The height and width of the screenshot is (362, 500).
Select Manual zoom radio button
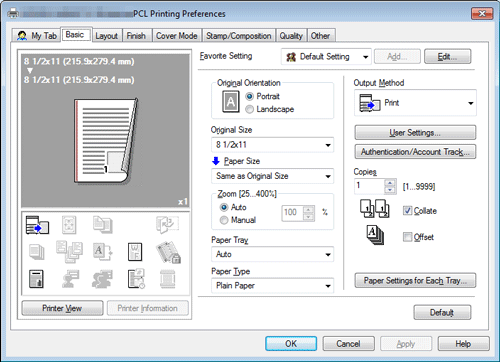click(x=224, y=220)
